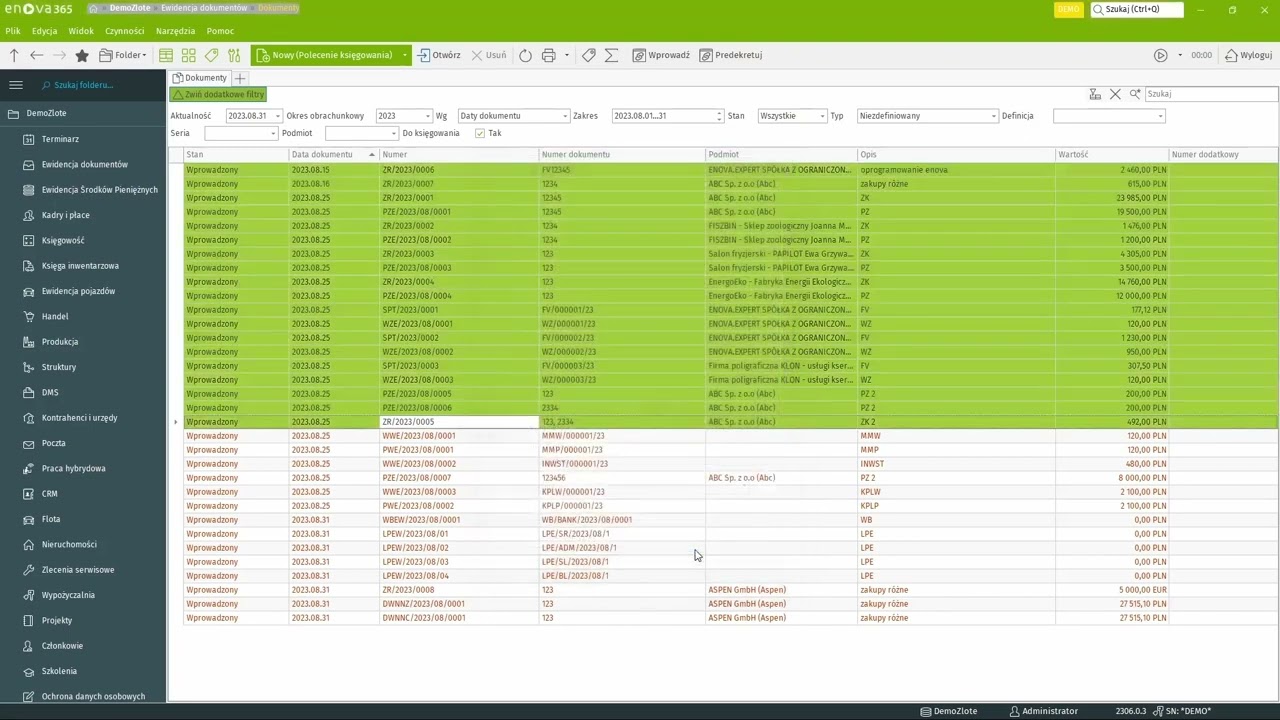This screenshot has height=720, width=1280.
Task: Clear the filter with the X icon
Action: coord(1115,94)
